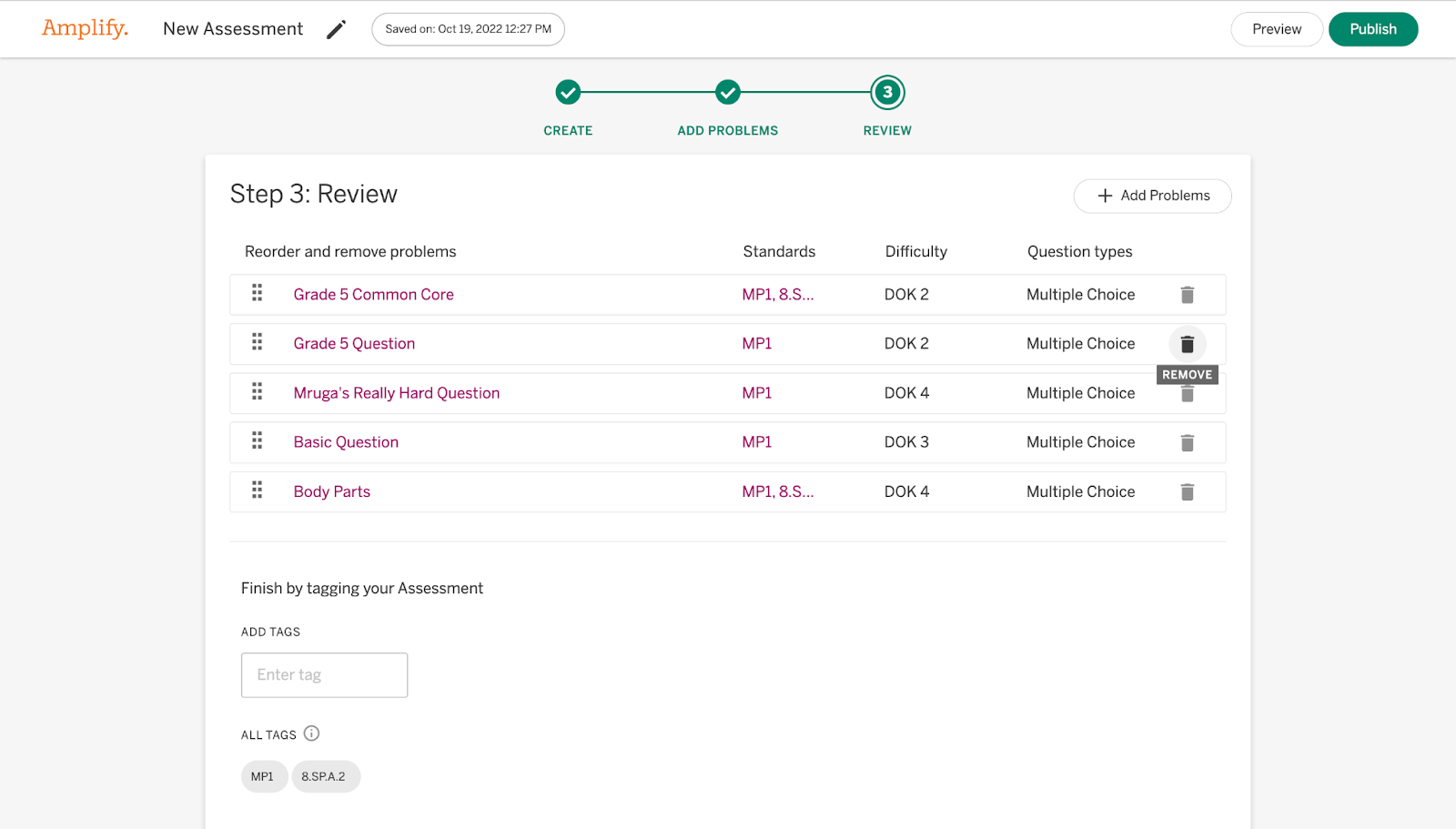Click the Add Problems button
Image resolution: width=1456 pixels, height=829 pixels.
[1152, 196]
